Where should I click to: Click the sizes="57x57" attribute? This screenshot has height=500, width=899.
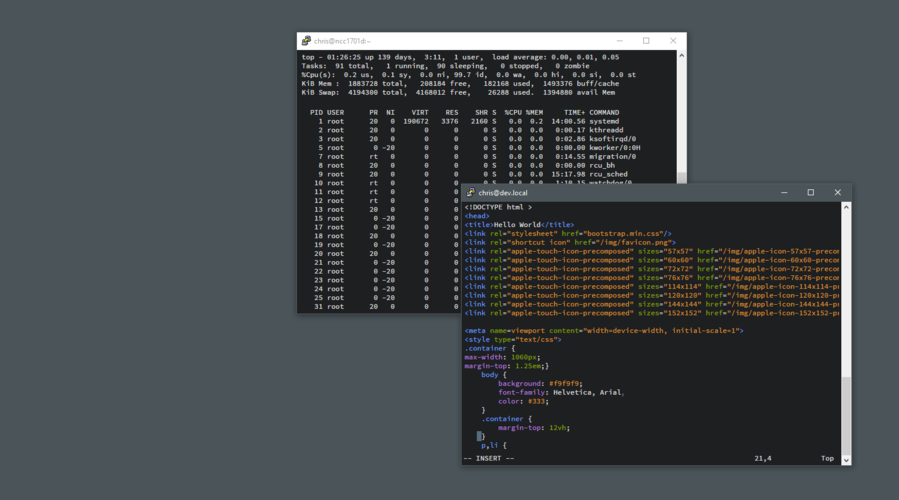pos(665,251)
